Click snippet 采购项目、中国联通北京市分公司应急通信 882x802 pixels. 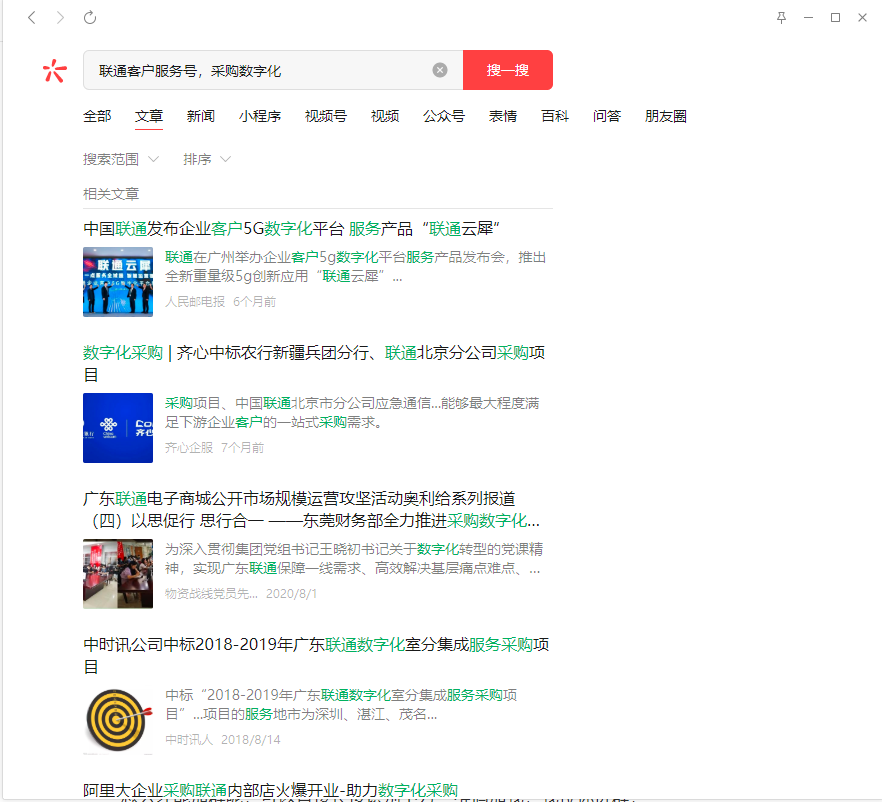pyautogui.click(x=352, y=412)
